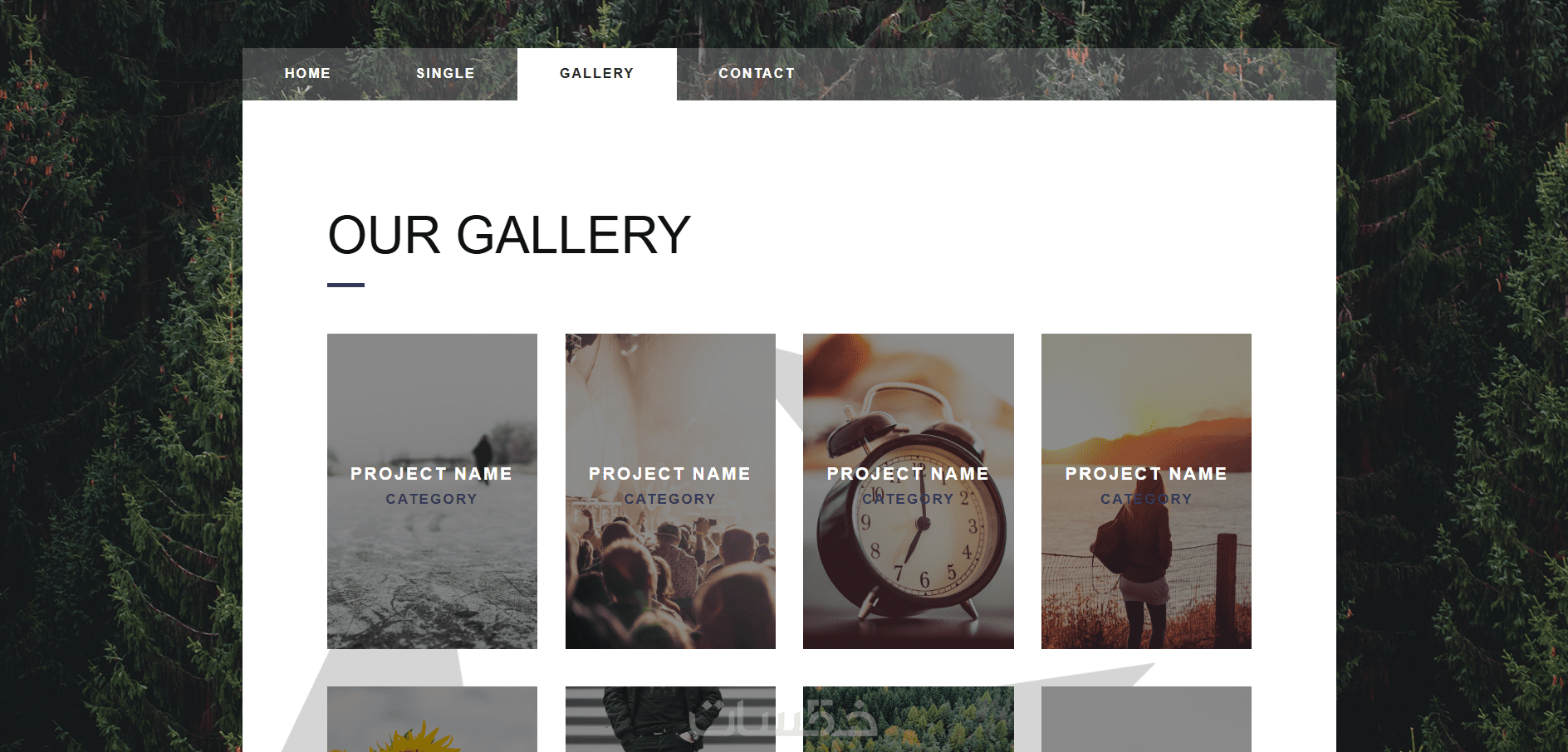Screen dimensions: 1568x752
Task: Click Category label on snowy path card
Action: 431,499
